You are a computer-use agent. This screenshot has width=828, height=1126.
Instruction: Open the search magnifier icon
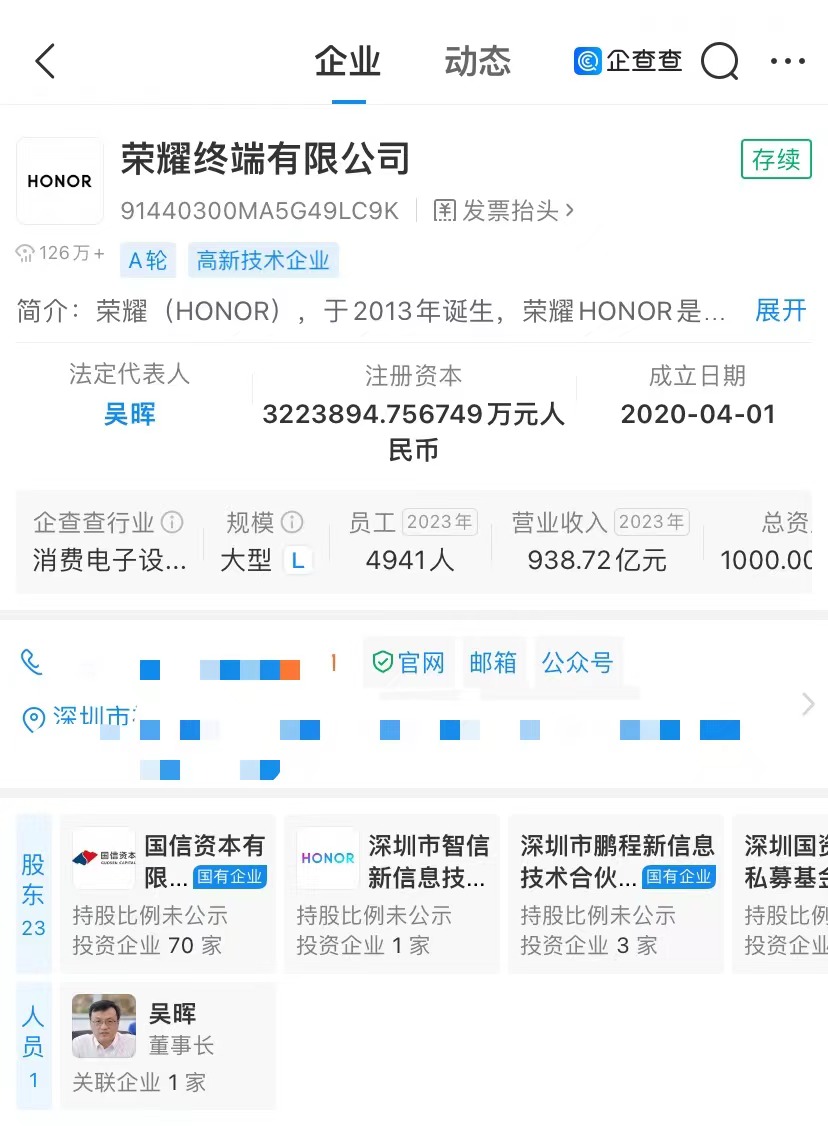720,62
